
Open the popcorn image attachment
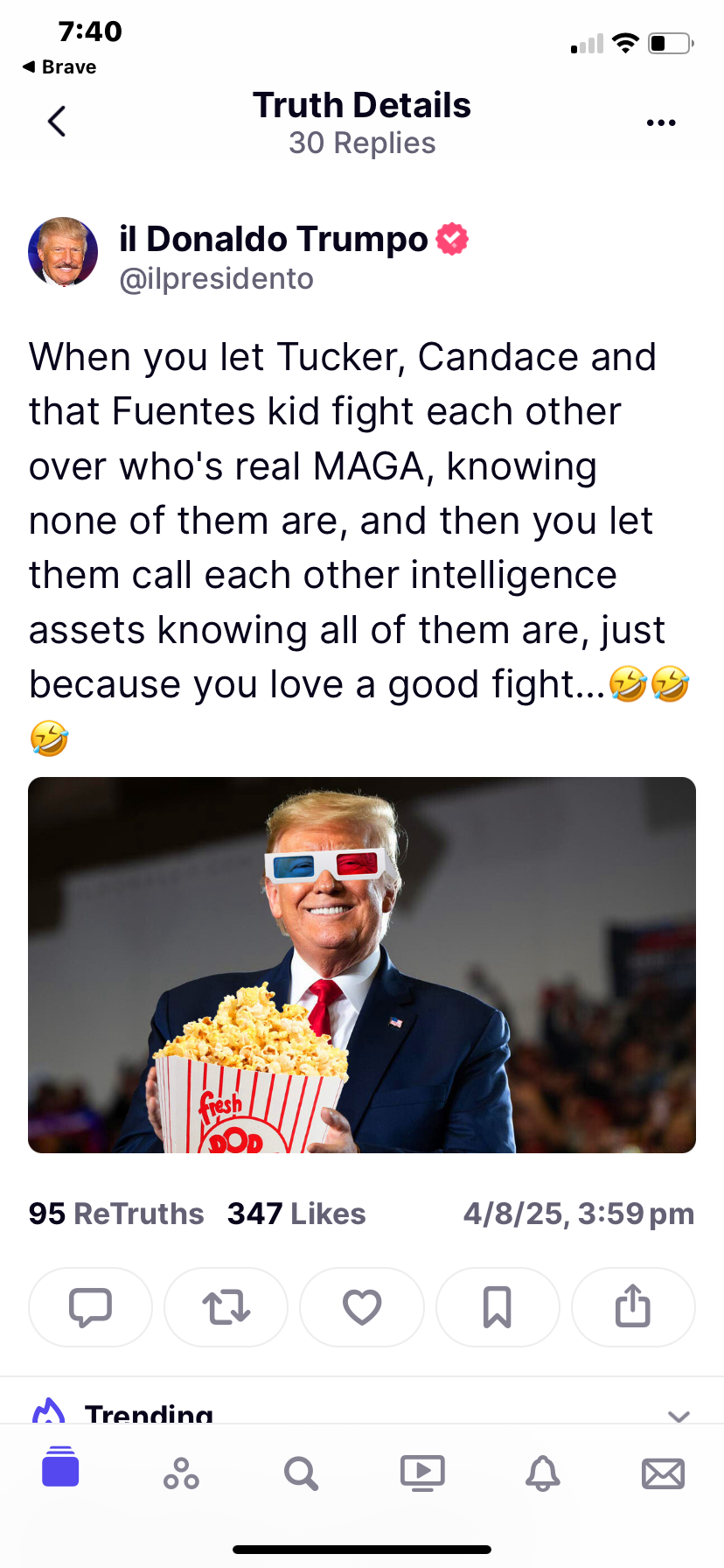[362, 965]
